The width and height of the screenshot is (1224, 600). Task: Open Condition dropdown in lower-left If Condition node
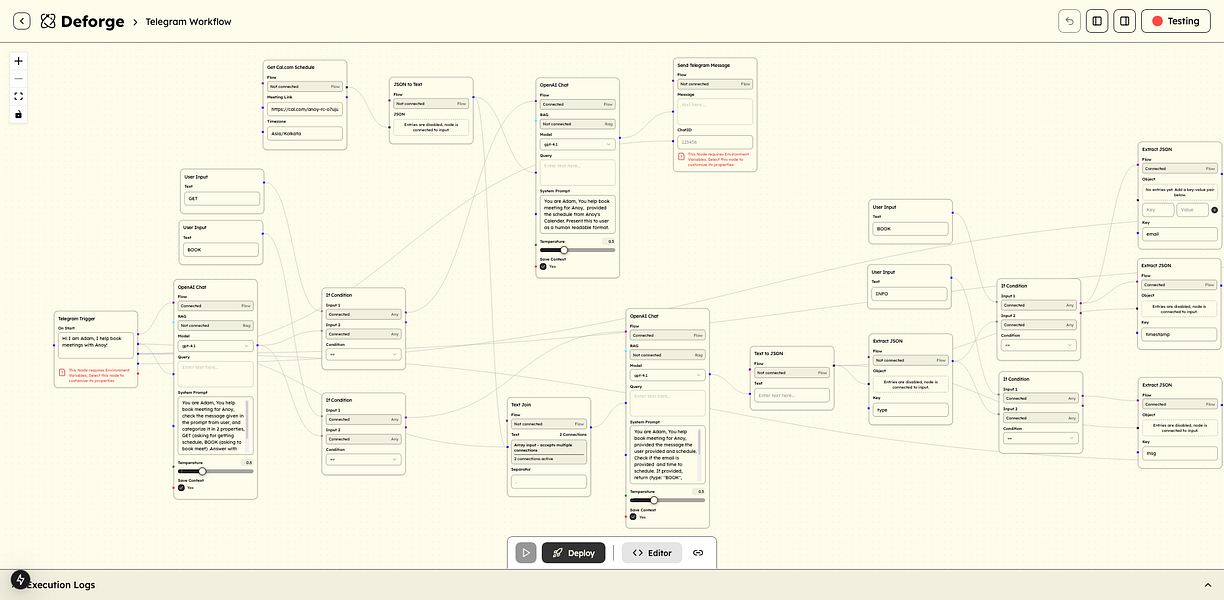point(364,460)
